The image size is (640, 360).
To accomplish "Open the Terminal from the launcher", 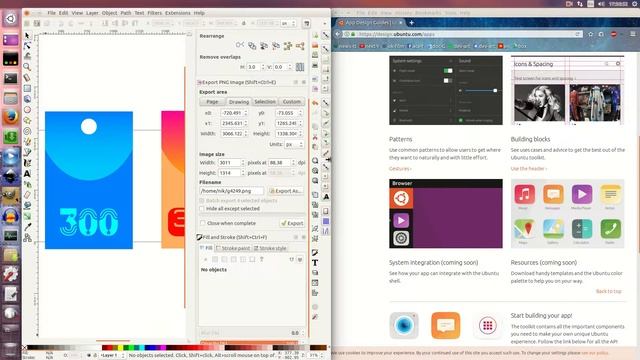I will click(x=11, y=78).
